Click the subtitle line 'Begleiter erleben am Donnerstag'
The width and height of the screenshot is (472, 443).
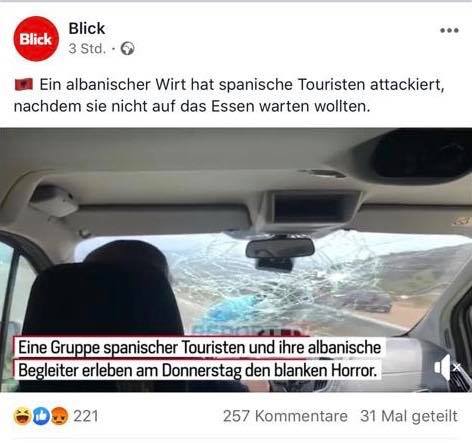tap(197, 370)
